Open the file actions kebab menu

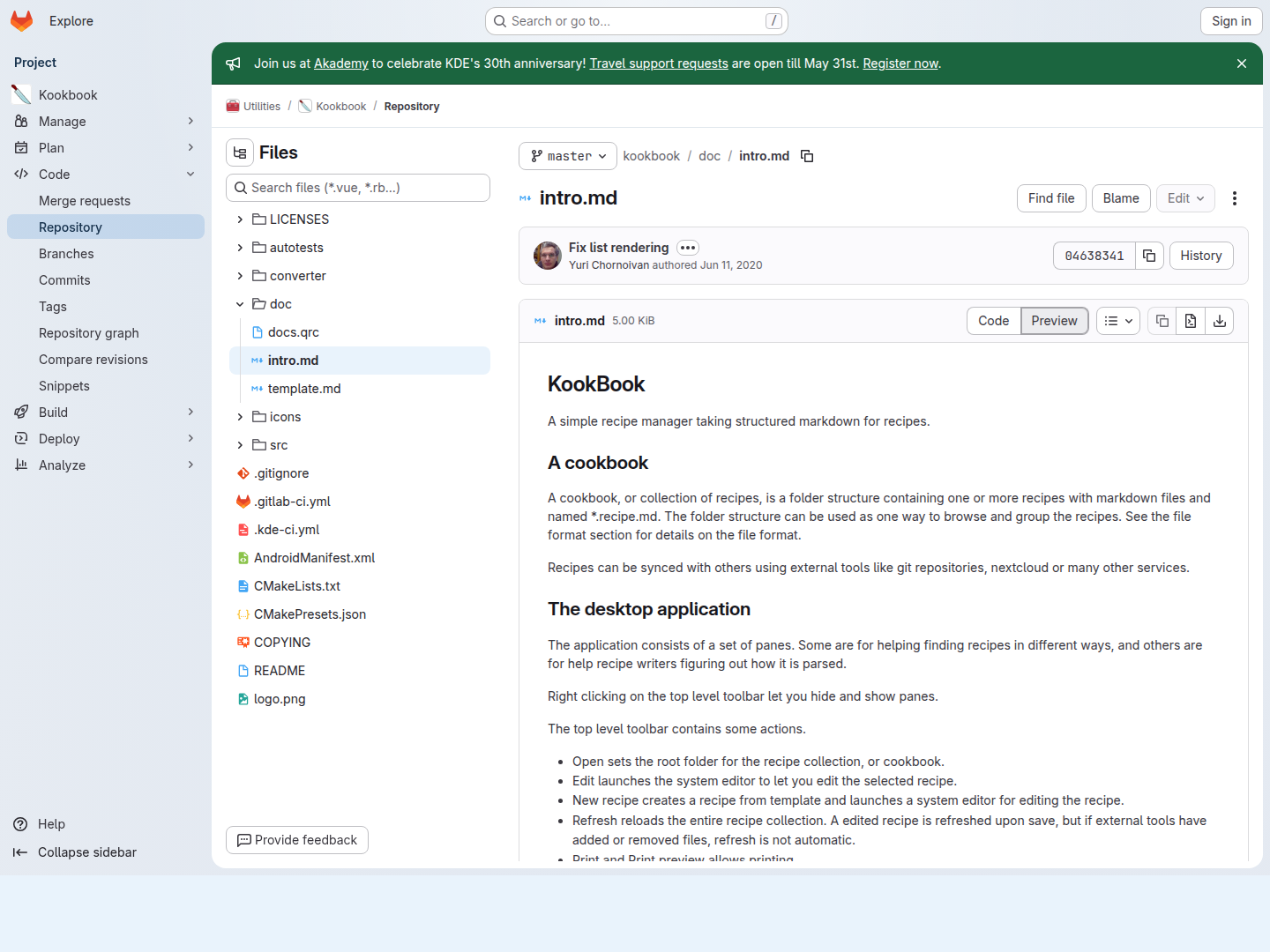point(1235,198)
